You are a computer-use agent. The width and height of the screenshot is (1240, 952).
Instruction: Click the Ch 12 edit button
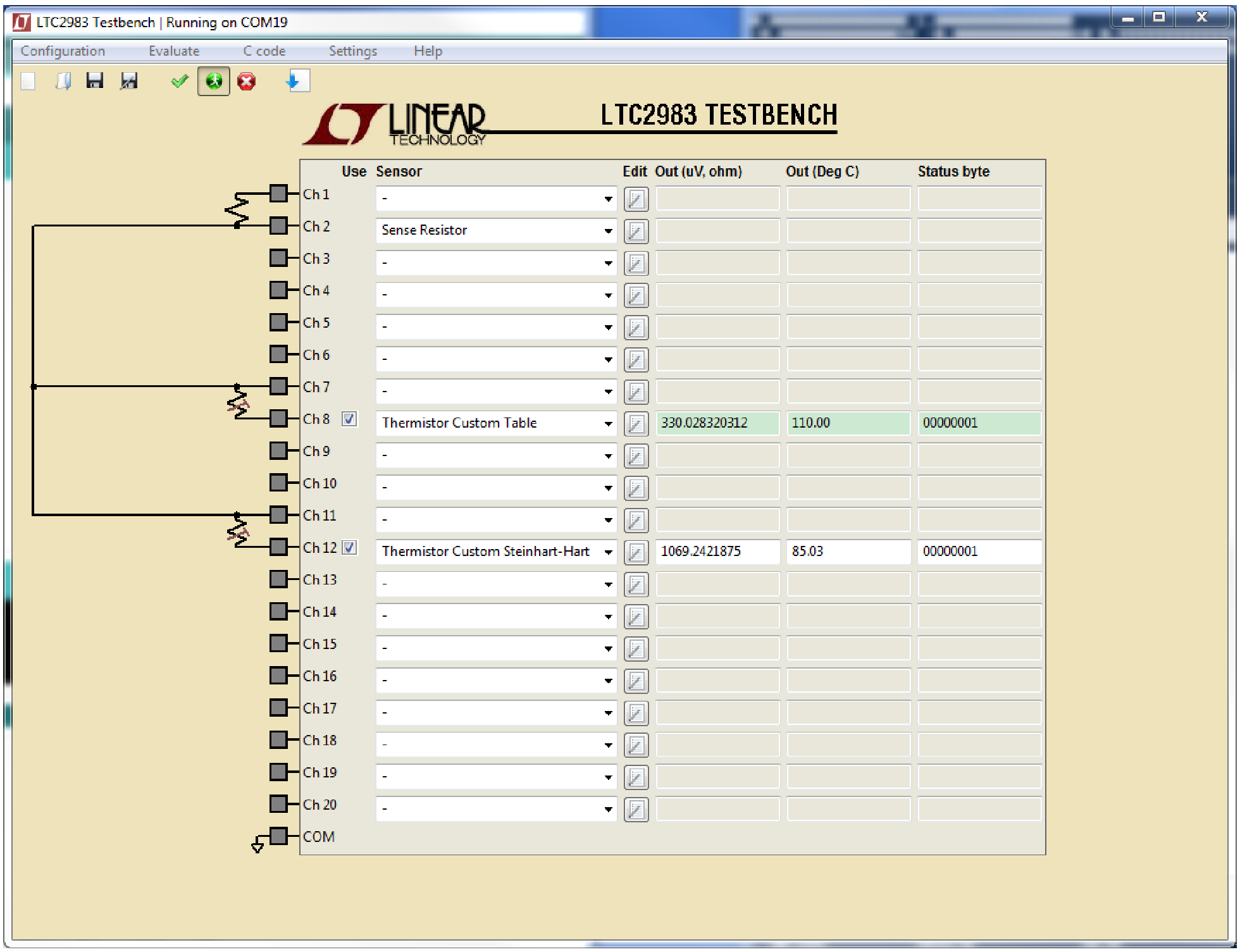pyautogui.click(x=636, y=552)
